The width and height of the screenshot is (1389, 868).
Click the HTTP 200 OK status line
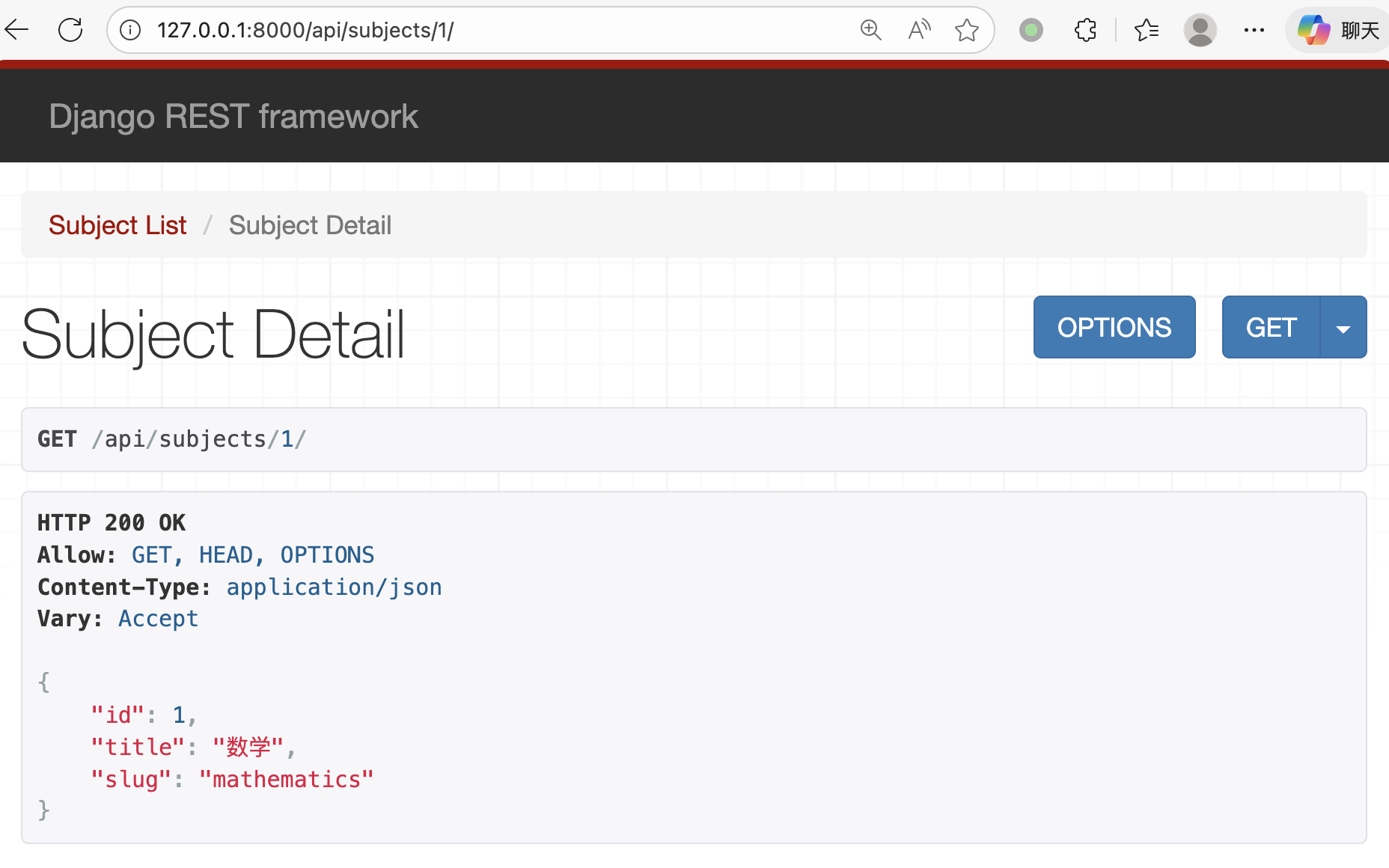click(112, 522)
